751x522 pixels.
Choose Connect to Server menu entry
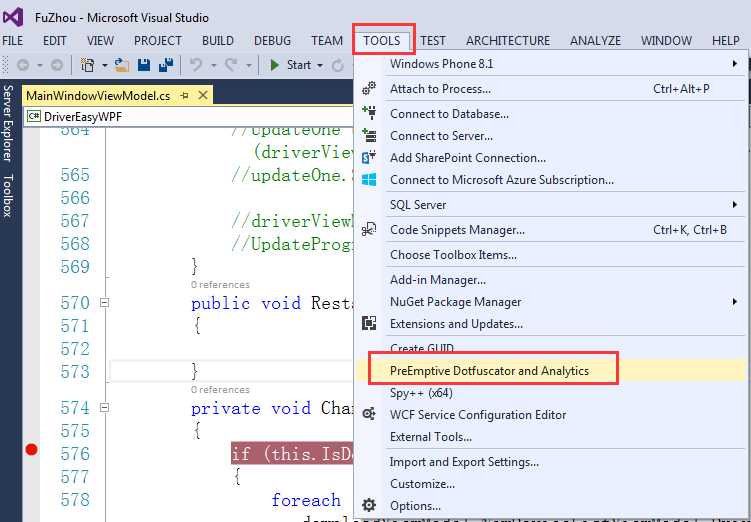551,136
